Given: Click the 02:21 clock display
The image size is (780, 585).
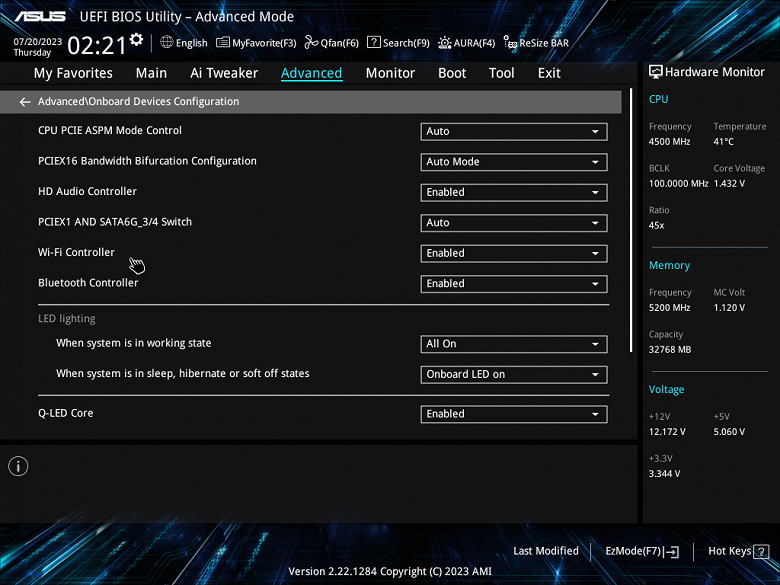Looking at the screenshot, I should click(97, 46).
